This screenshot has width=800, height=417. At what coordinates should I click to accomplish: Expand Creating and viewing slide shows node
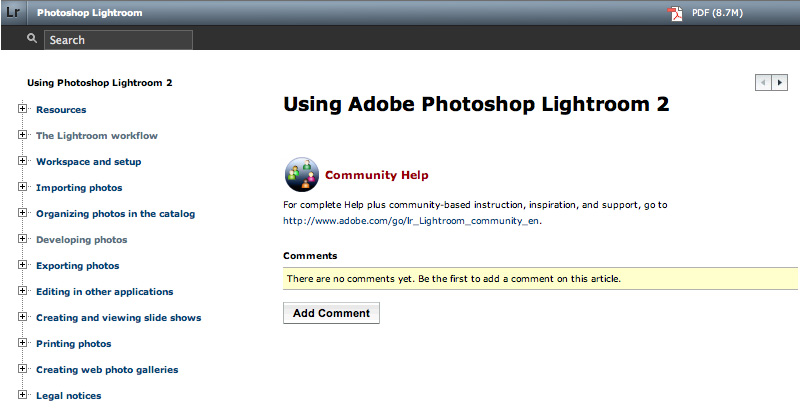point(22,317)
